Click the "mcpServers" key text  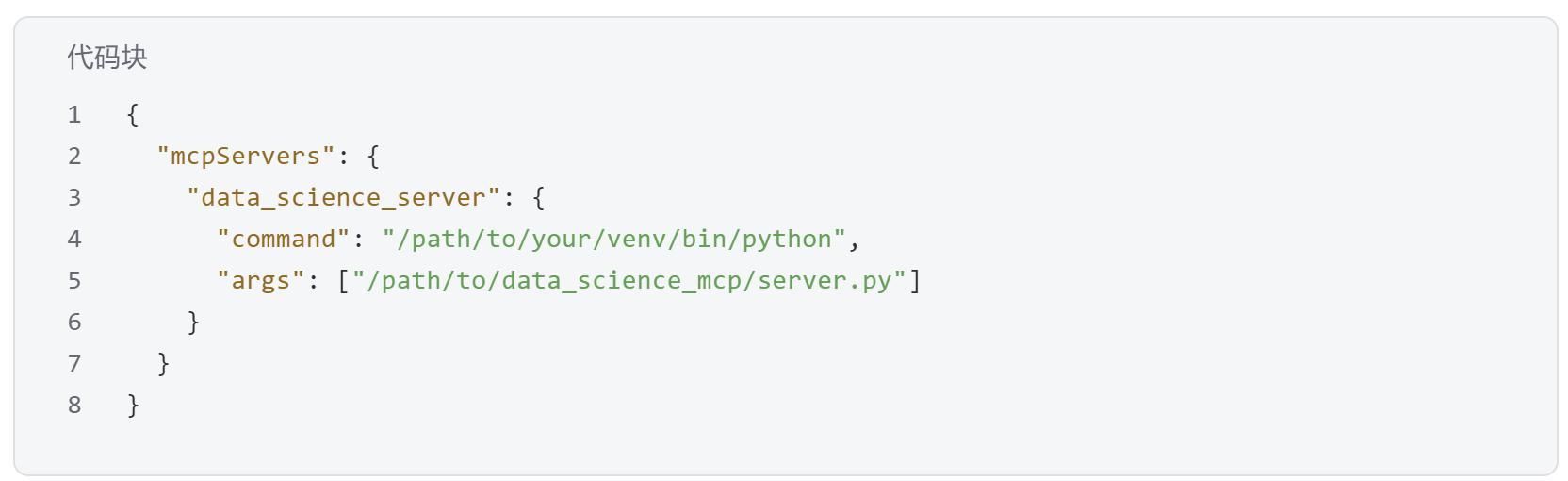[x=246, y=157]
